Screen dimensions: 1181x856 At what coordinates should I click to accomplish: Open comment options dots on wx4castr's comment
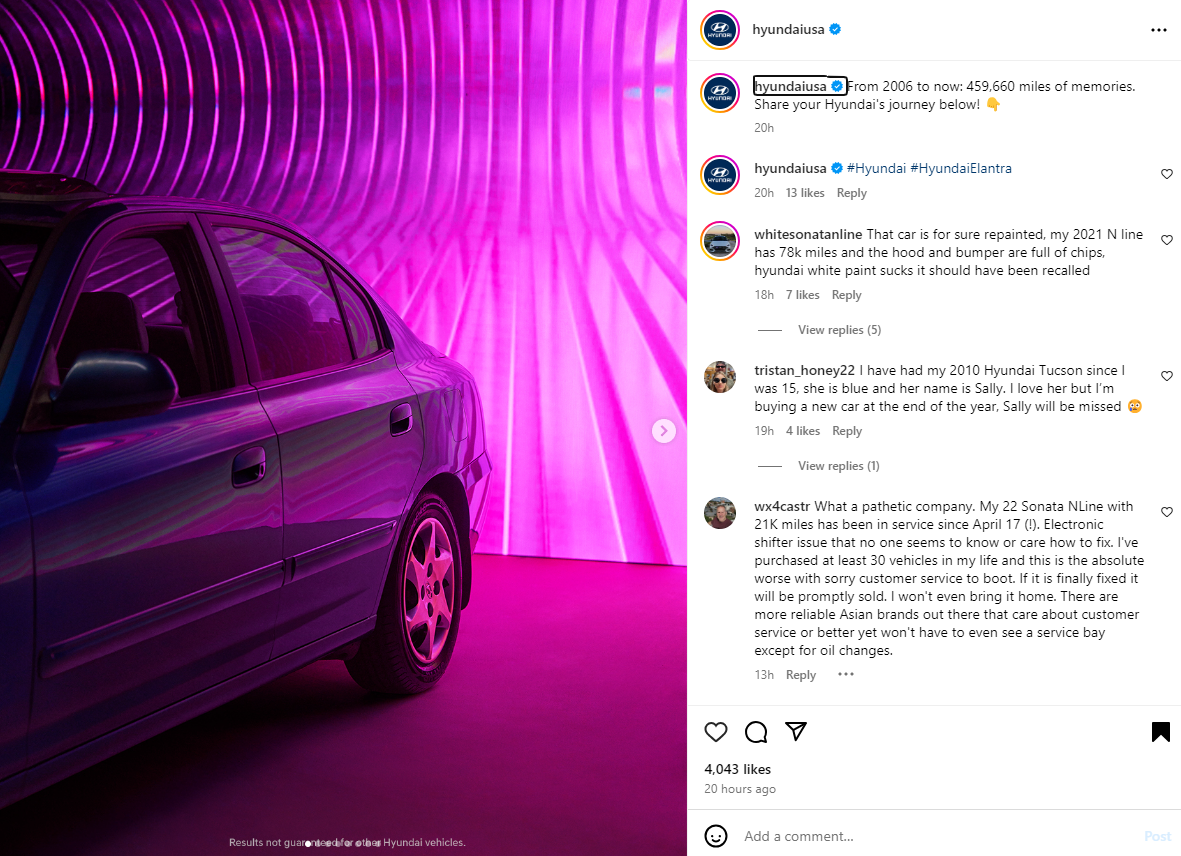[846, 674]
